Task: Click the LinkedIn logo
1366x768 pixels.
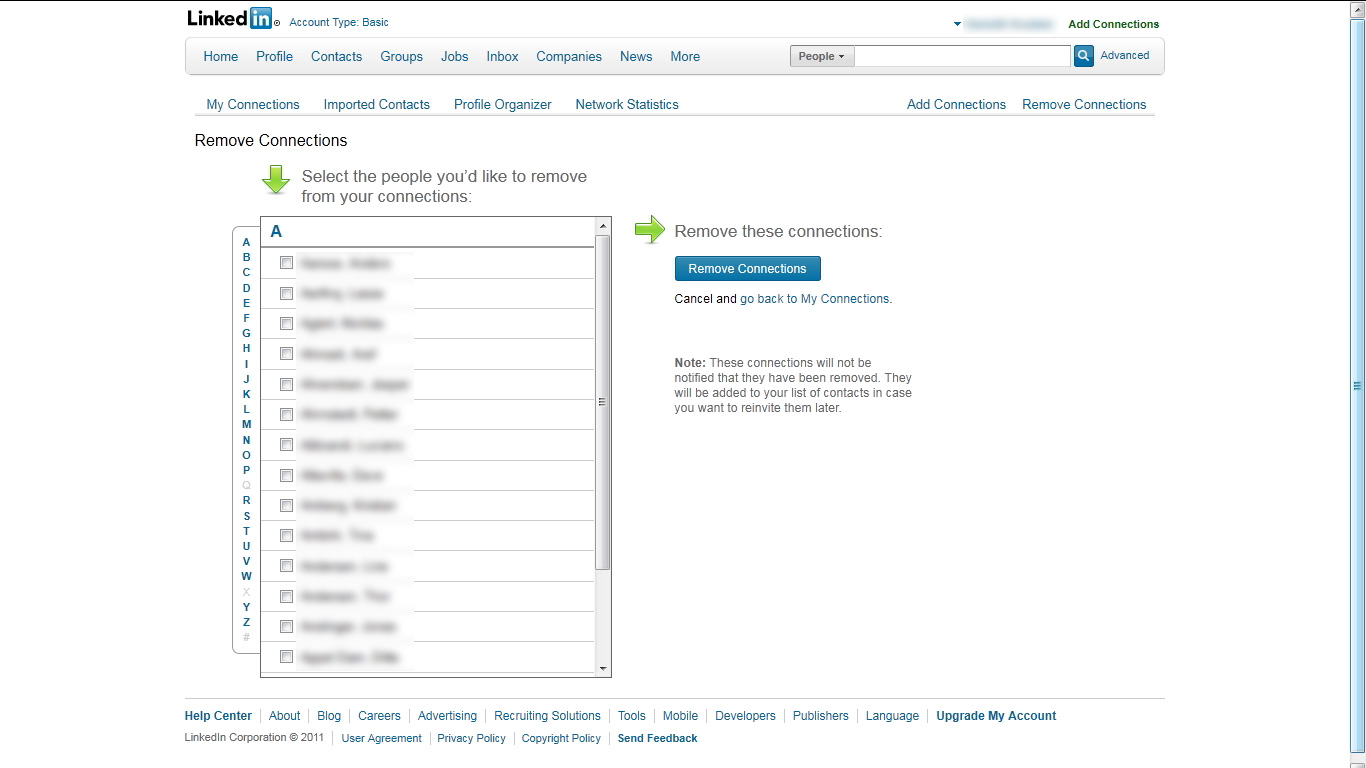Action: (229, 19)
